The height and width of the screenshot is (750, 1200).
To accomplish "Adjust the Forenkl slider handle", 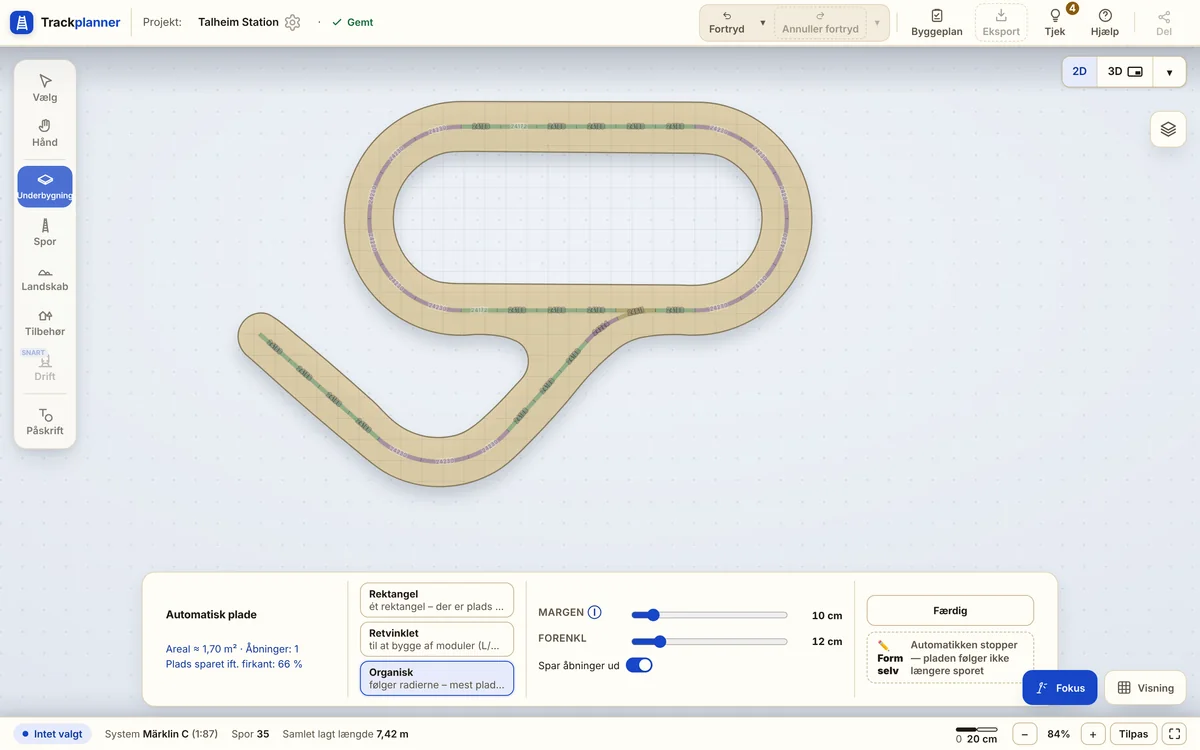I will [x=659, y=641].
